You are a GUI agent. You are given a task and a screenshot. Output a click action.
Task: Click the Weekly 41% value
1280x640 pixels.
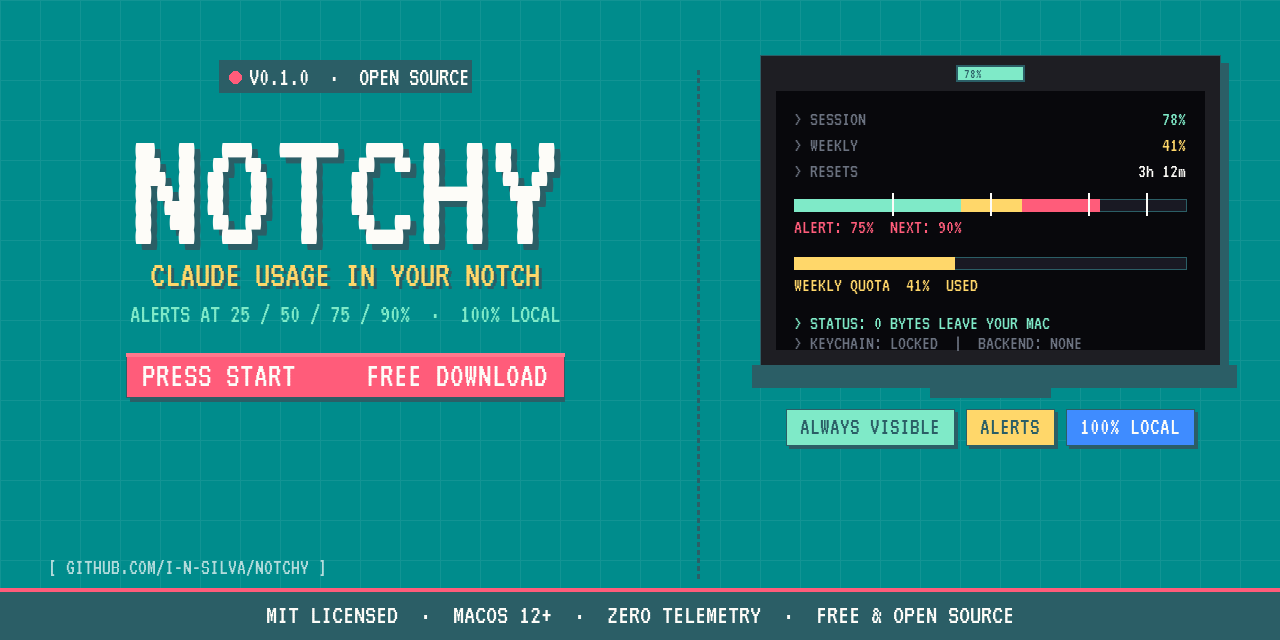pyautogui.click(x=1174, y=146)
